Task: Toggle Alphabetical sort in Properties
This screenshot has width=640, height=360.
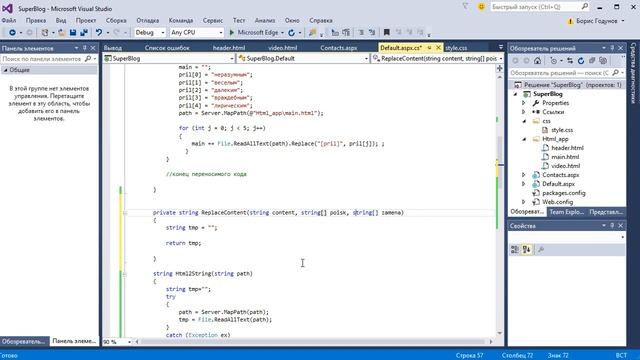Action: click(527, 249)
